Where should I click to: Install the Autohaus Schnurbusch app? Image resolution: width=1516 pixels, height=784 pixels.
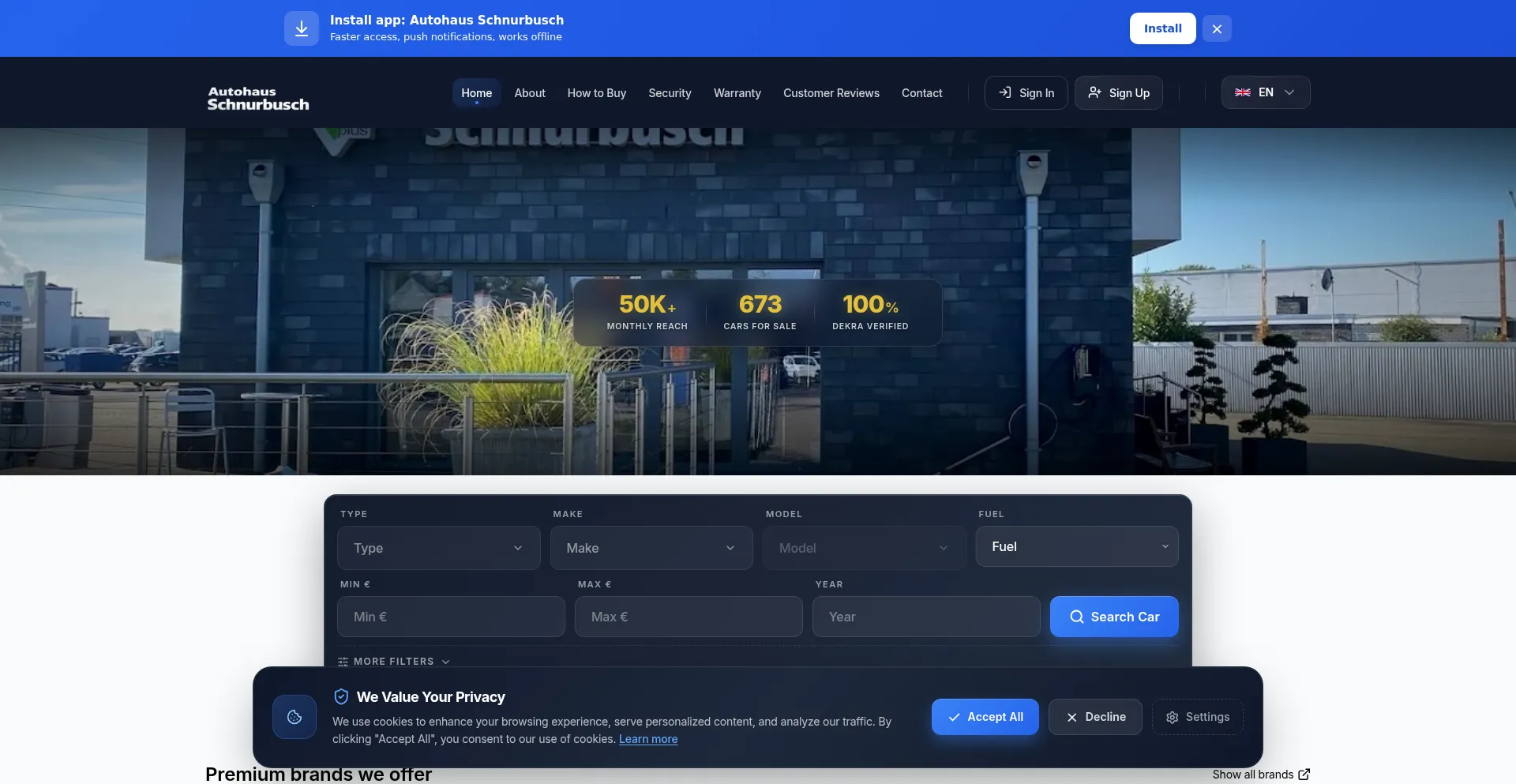1162,28
